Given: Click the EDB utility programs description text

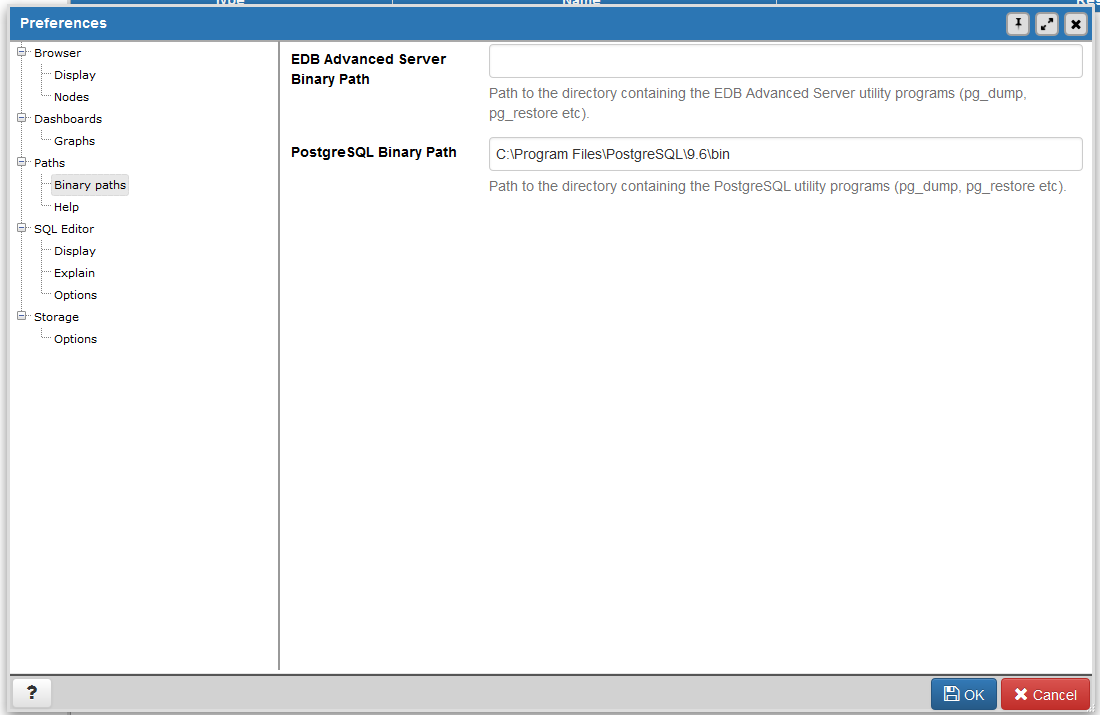Looking at the screenshot, I should pyautogui.click(x=758, y=103).
